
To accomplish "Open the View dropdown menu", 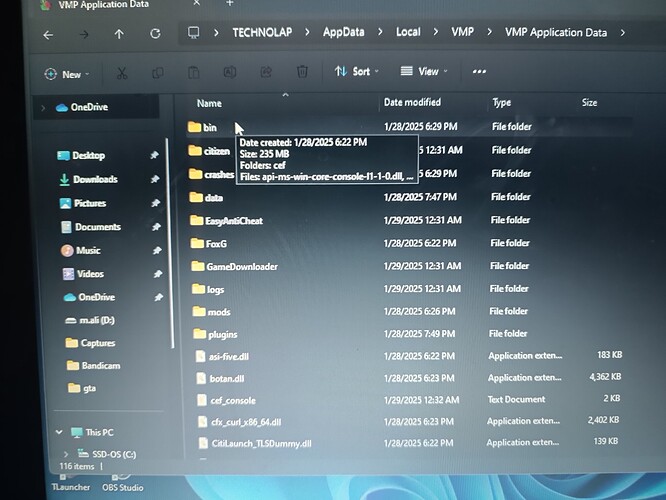I will coord(421,72).
